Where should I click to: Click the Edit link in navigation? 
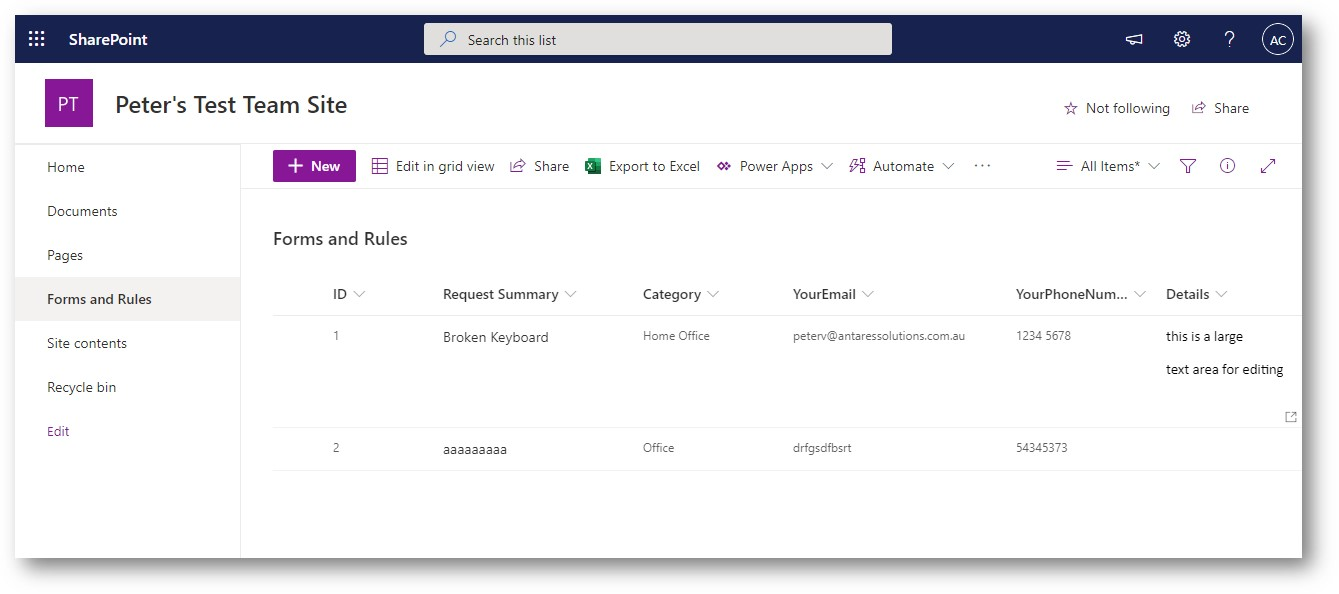pos(58,431)
